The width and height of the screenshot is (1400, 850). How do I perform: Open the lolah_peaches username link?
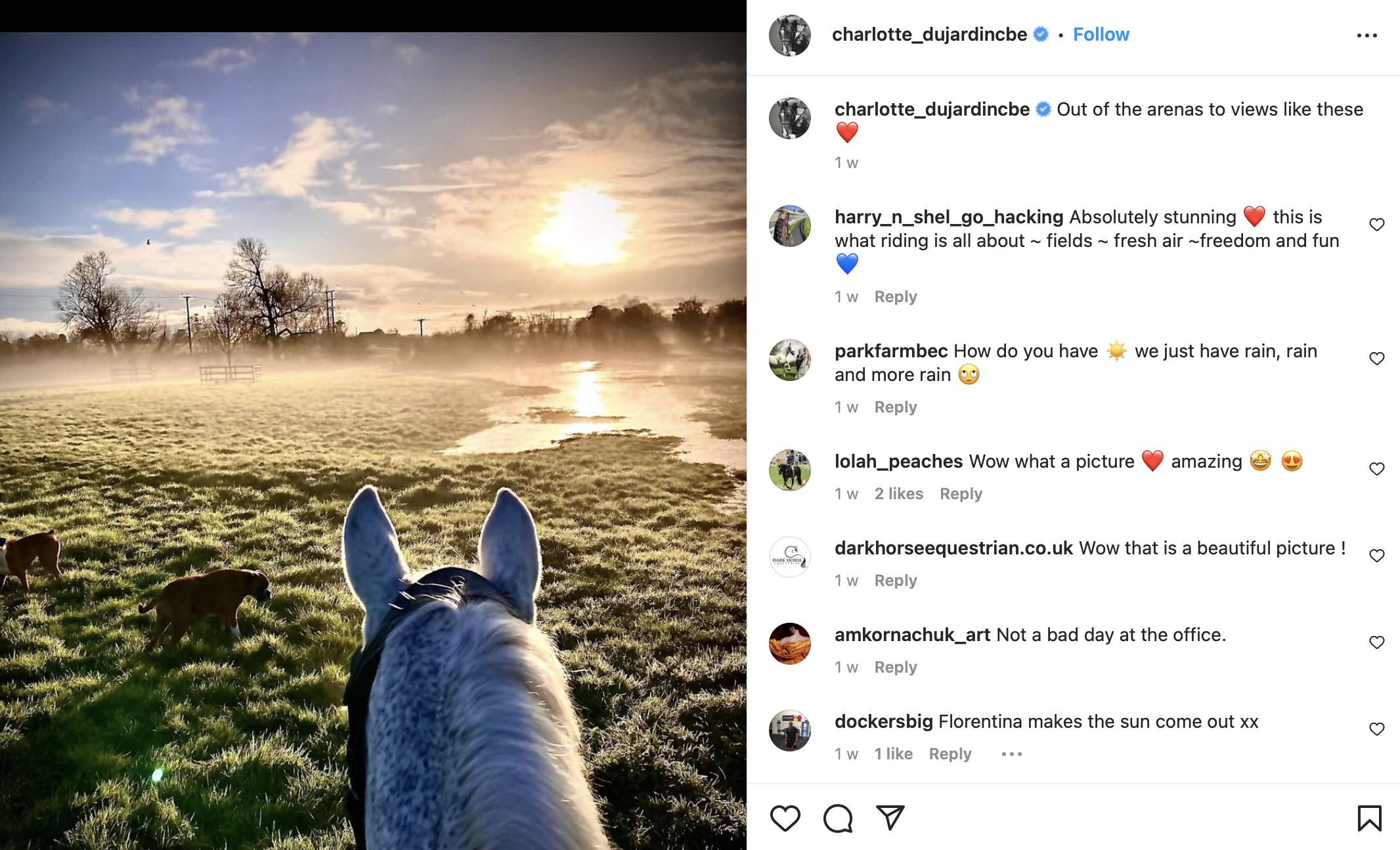898,461
